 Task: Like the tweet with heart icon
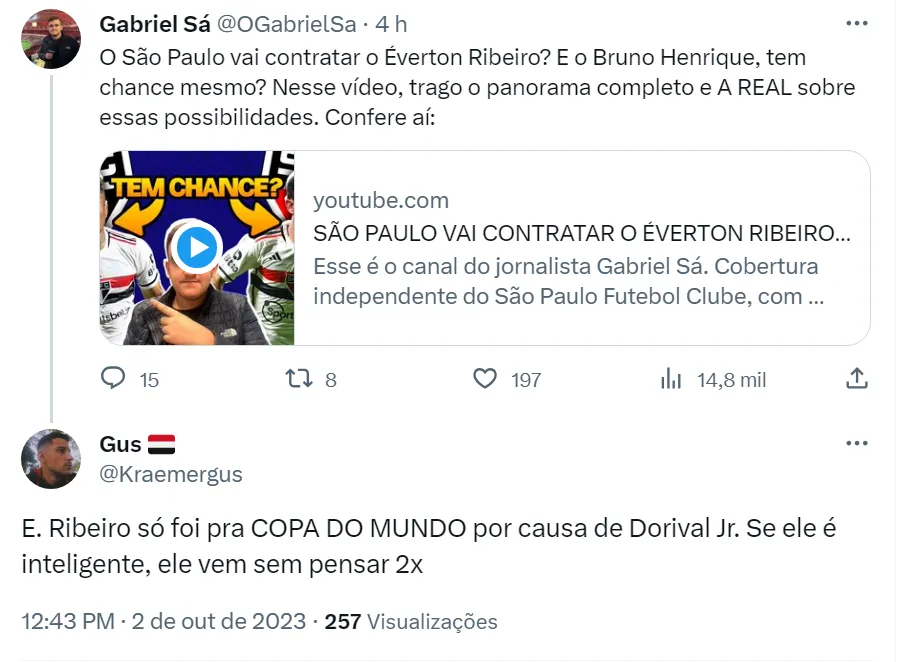click(x=485, y=379)
